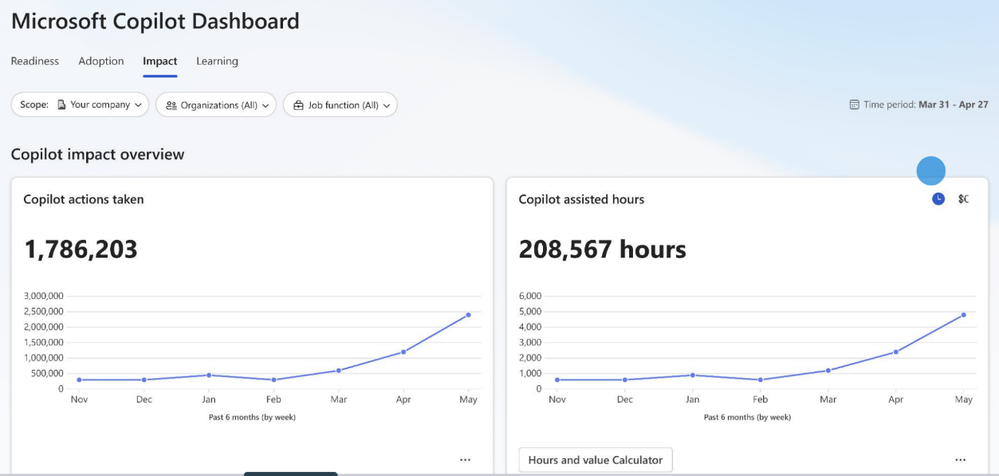Click the Time period Mar 31 - Apr 27 text
The image size is (999, 476).
(x=926, y=105)
